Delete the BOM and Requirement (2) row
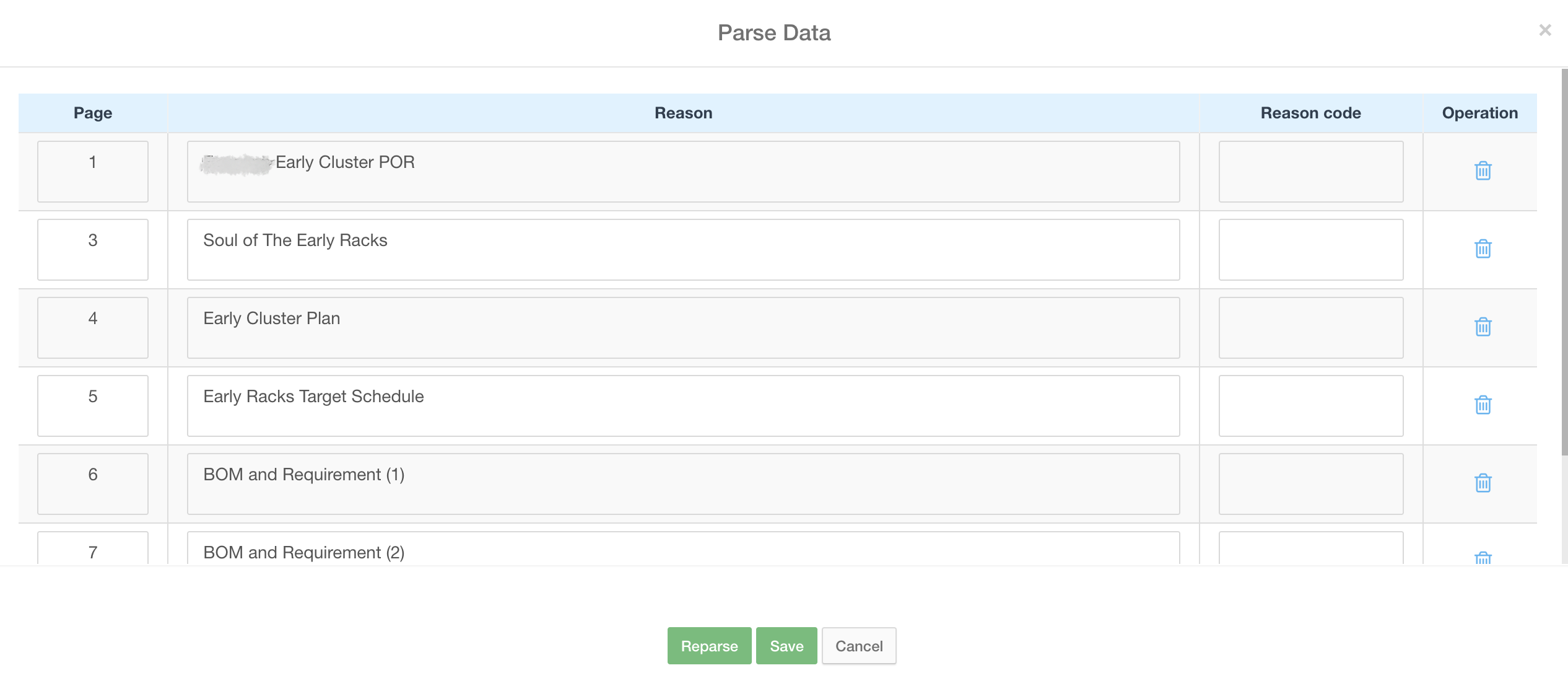 [x=1483, y=557]
